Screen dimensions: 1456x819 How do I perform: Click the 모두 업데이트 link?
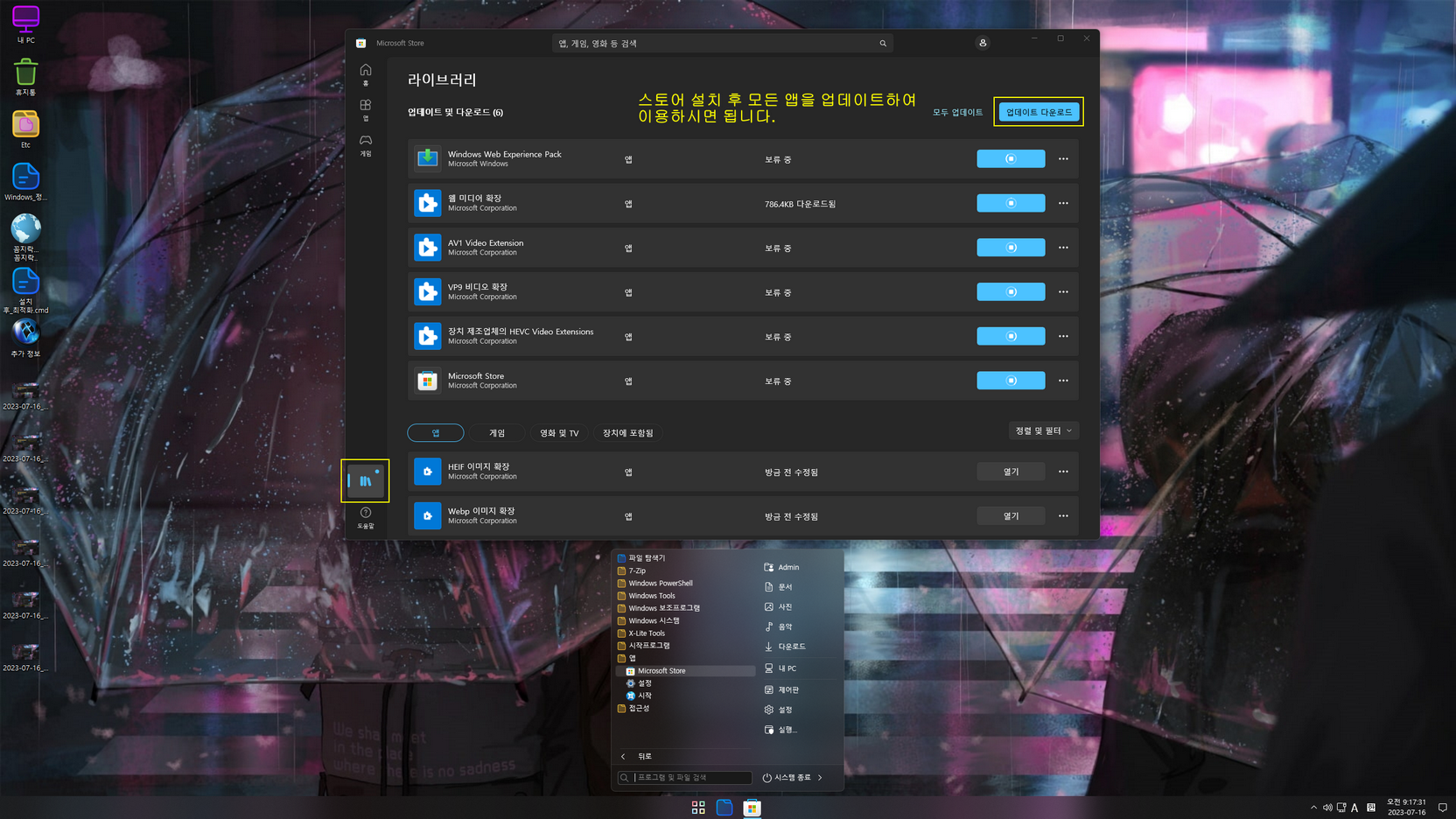click(x=957, y=112)
